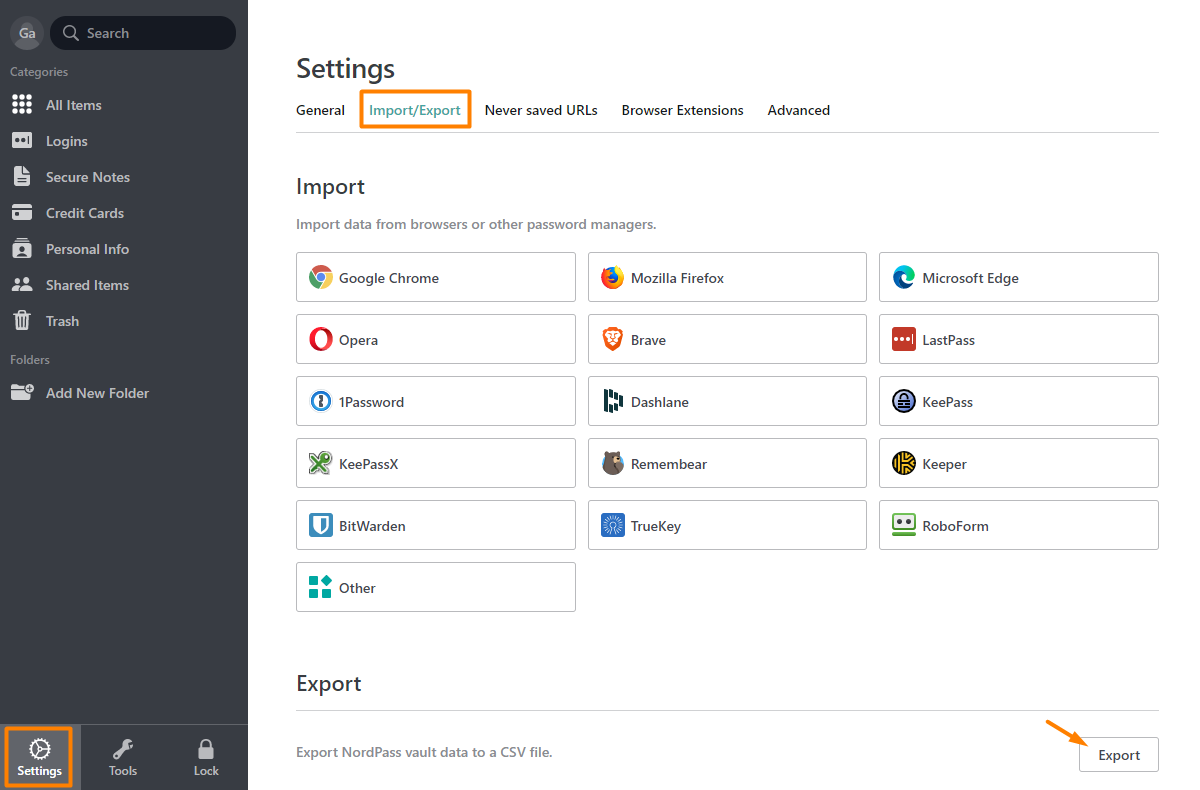The height and width of the screenshot is (790, 1200).
Task: Open Secure Notes icon in sidebar
Action: [22, 176]
